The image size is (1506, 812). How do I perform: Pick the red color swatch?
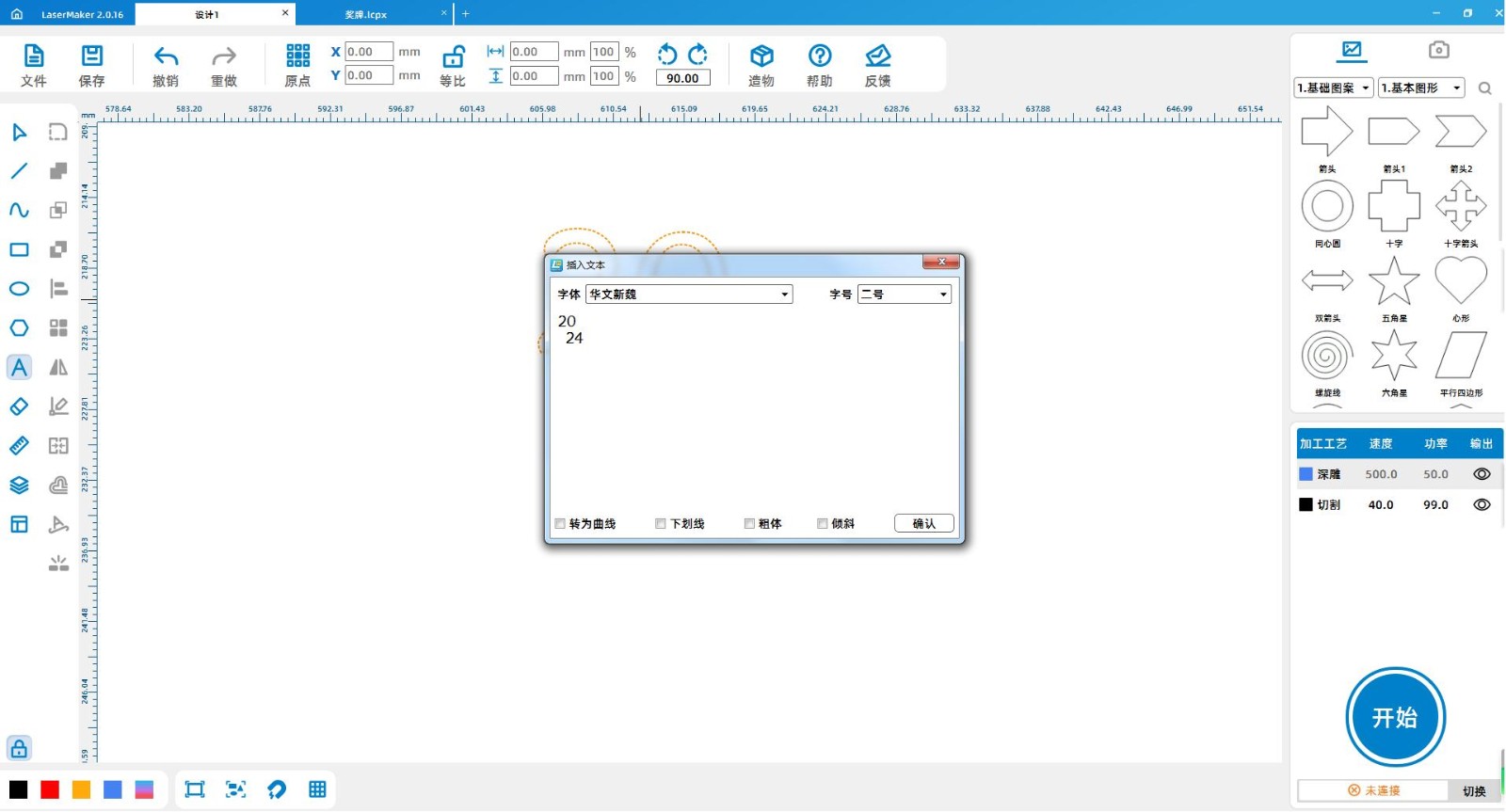tap(50, 789)
